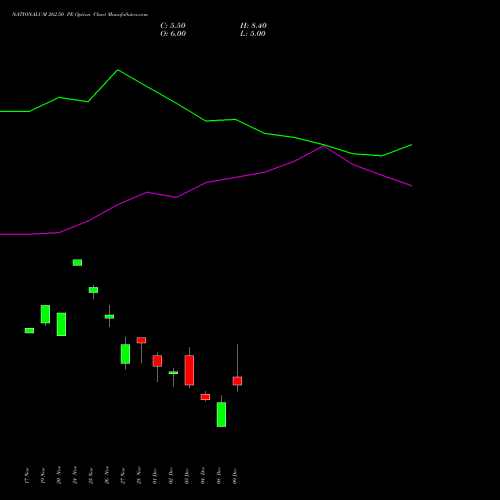This screenshot has height=500, width=500.
Task: Click the 28 Nov date label
Action: coord(139,476)
